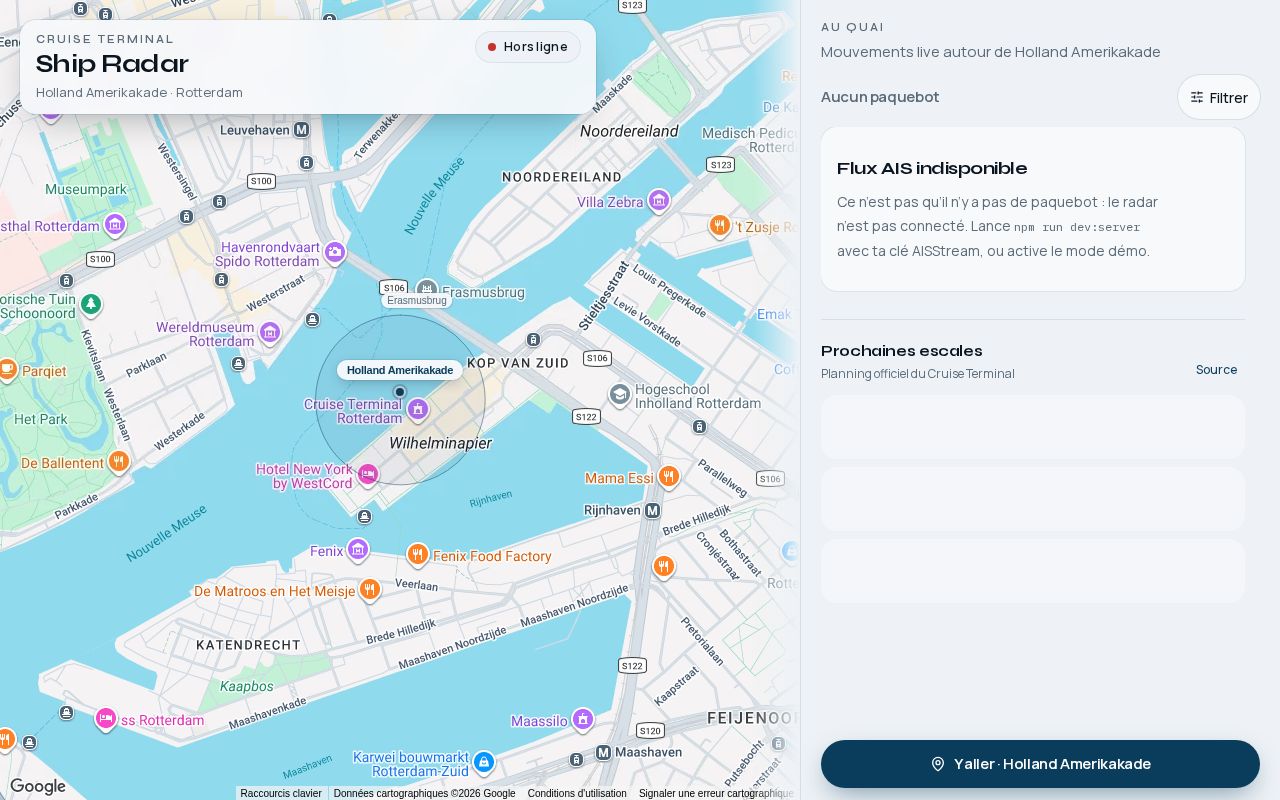Viewport: 1280px width, 800px height.
Task: Click the Prochaines escales heading
Action: point(902,351)
